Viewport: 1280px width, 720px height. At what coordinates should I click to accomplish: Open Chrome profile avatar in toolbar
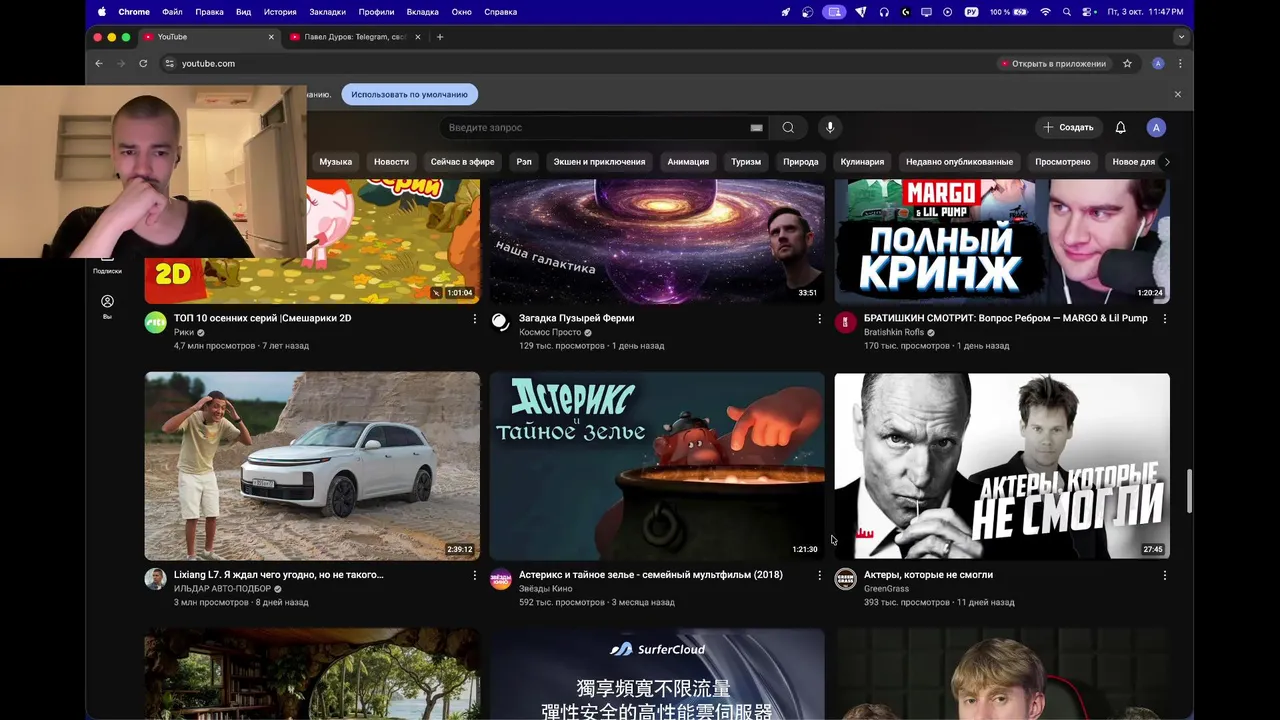coord(1158,63)
